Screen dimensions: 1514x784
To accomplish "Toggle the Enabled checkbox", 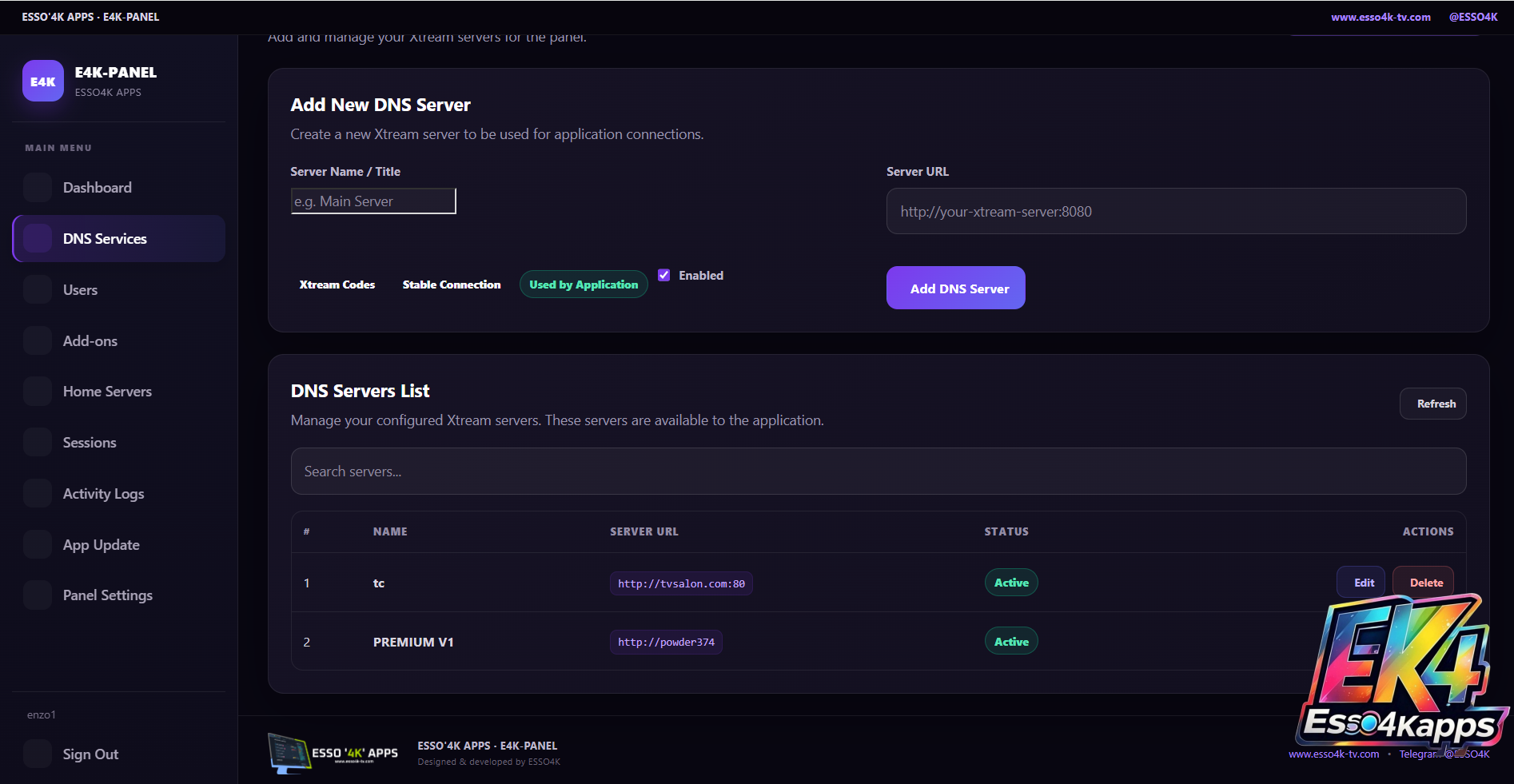I will pos(663,275).
